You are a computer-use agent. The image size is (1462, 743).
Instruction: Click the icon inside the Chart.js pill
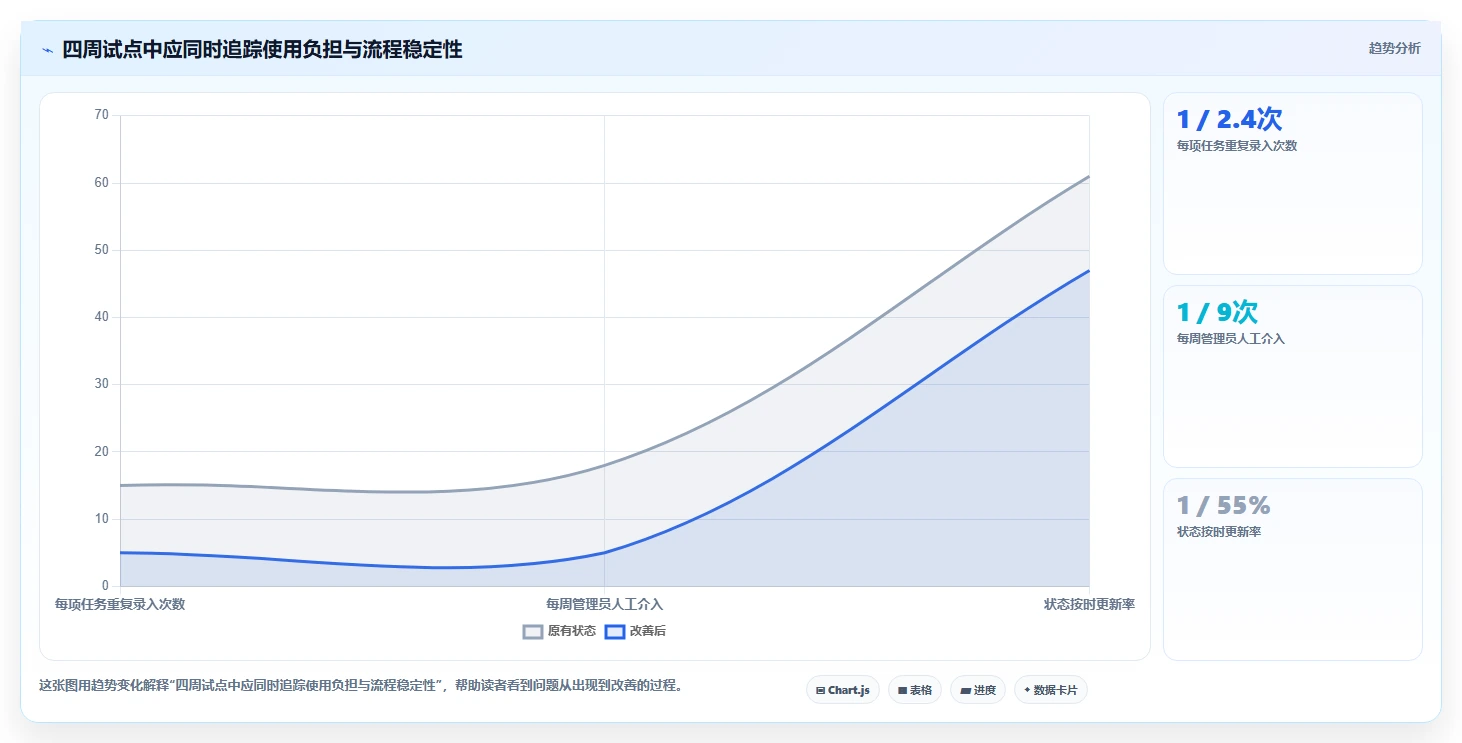(x=820, y=690)
